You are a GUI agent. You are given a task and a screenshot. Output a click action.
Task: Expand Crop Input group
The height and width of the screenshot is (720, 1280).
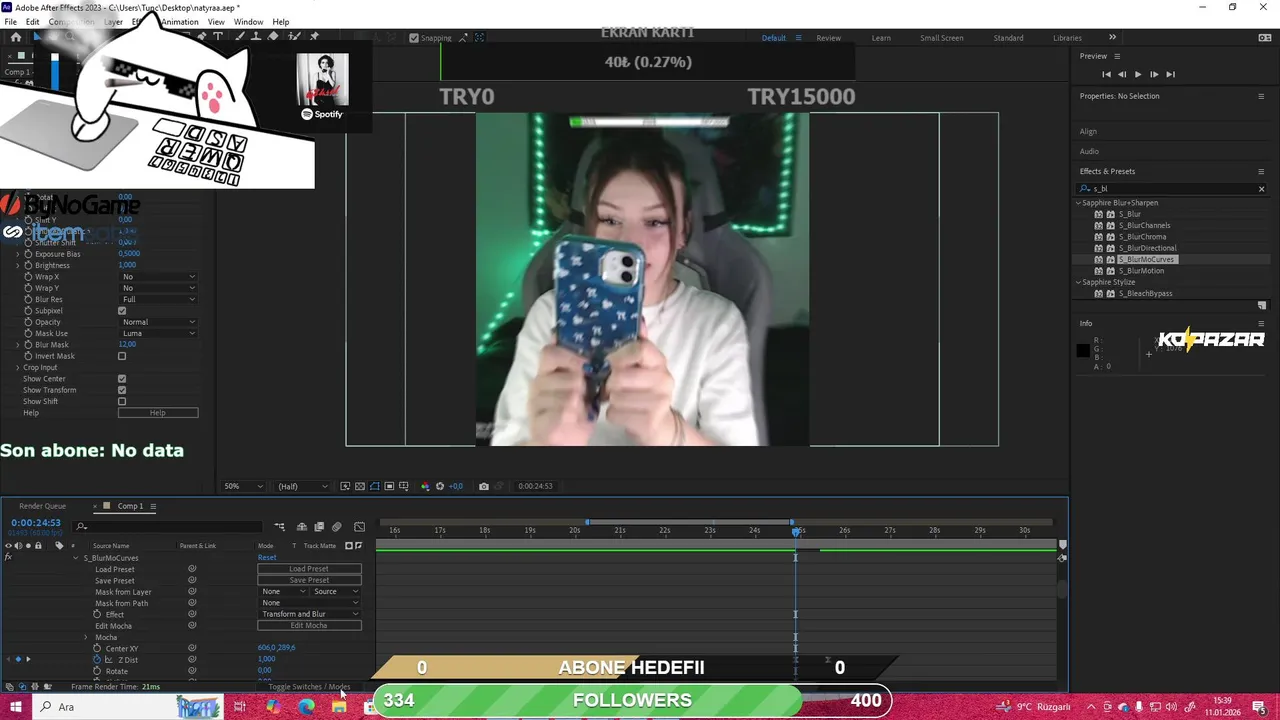(x=17, y=368)
